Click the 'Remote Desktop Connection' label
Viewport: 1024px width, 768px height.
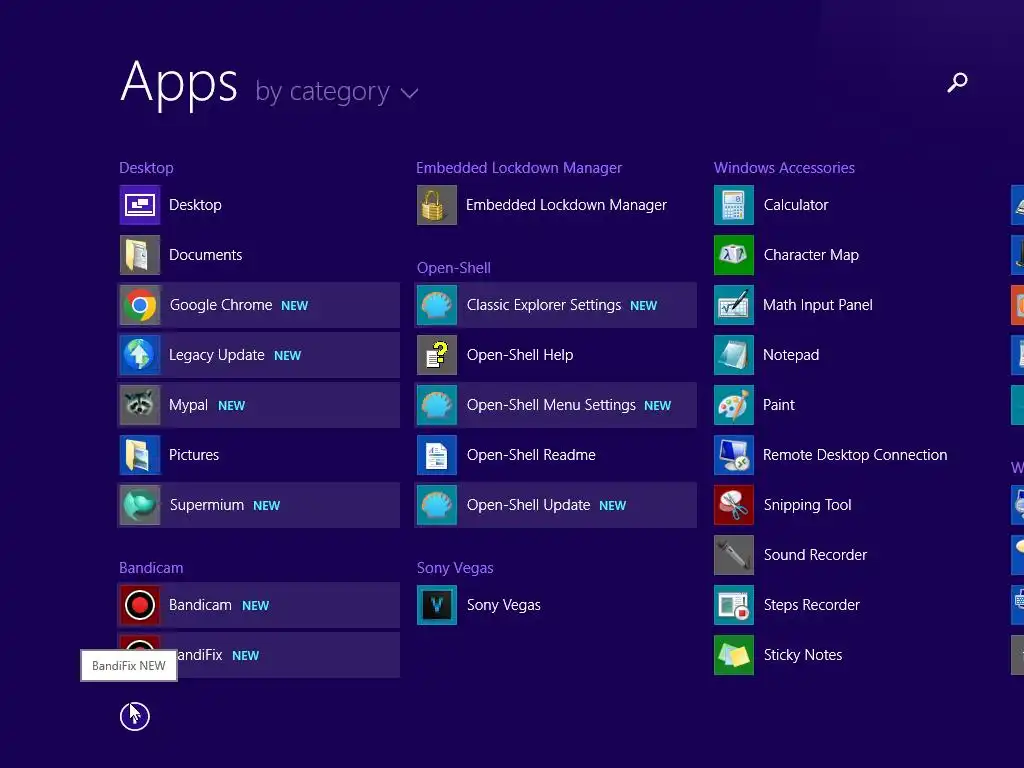pyautogui.click(x=855, y=455)
